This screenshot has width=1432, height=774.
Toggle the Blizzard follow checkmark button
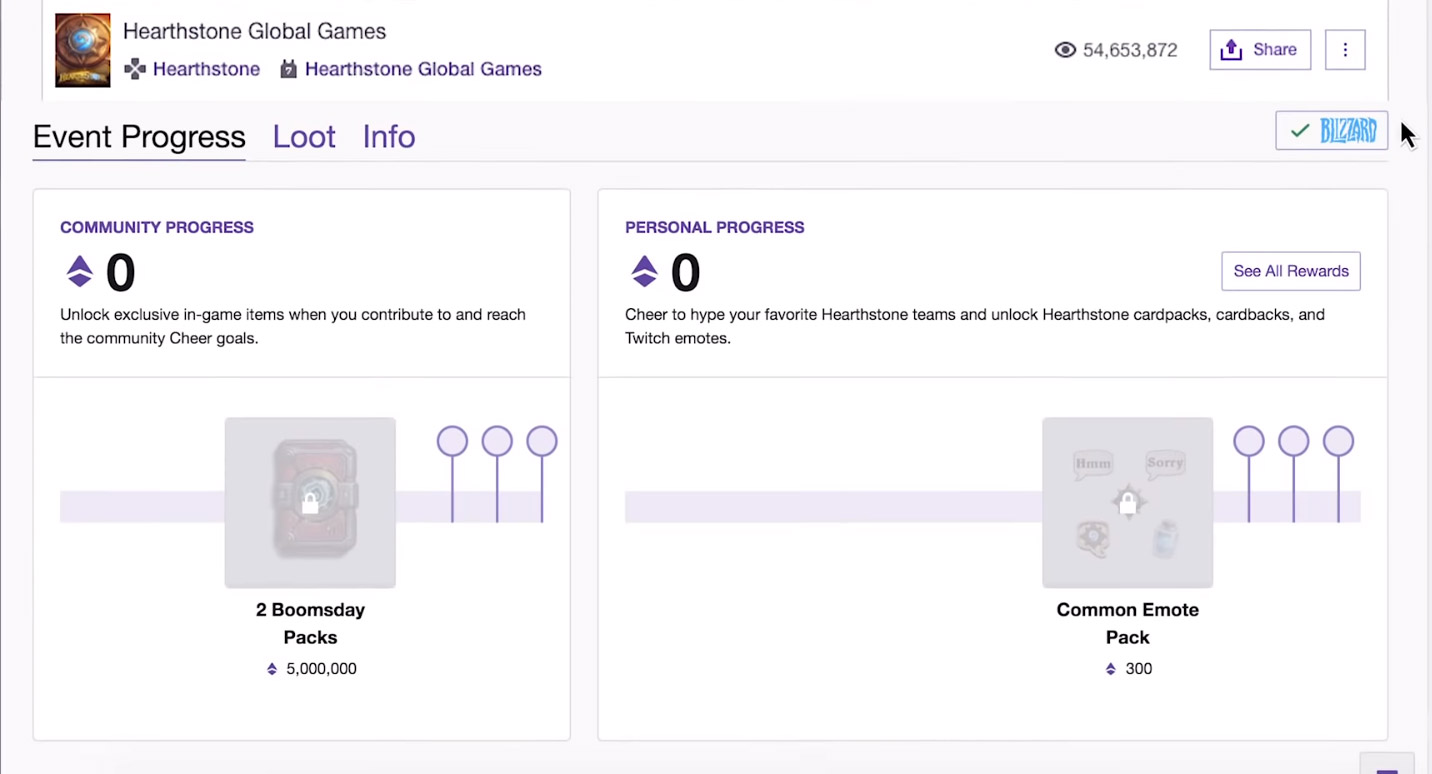[1331, 131]
